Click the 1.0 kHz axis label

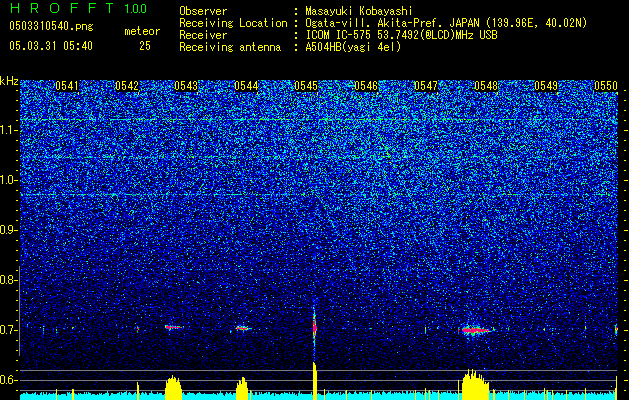(8, 180)
